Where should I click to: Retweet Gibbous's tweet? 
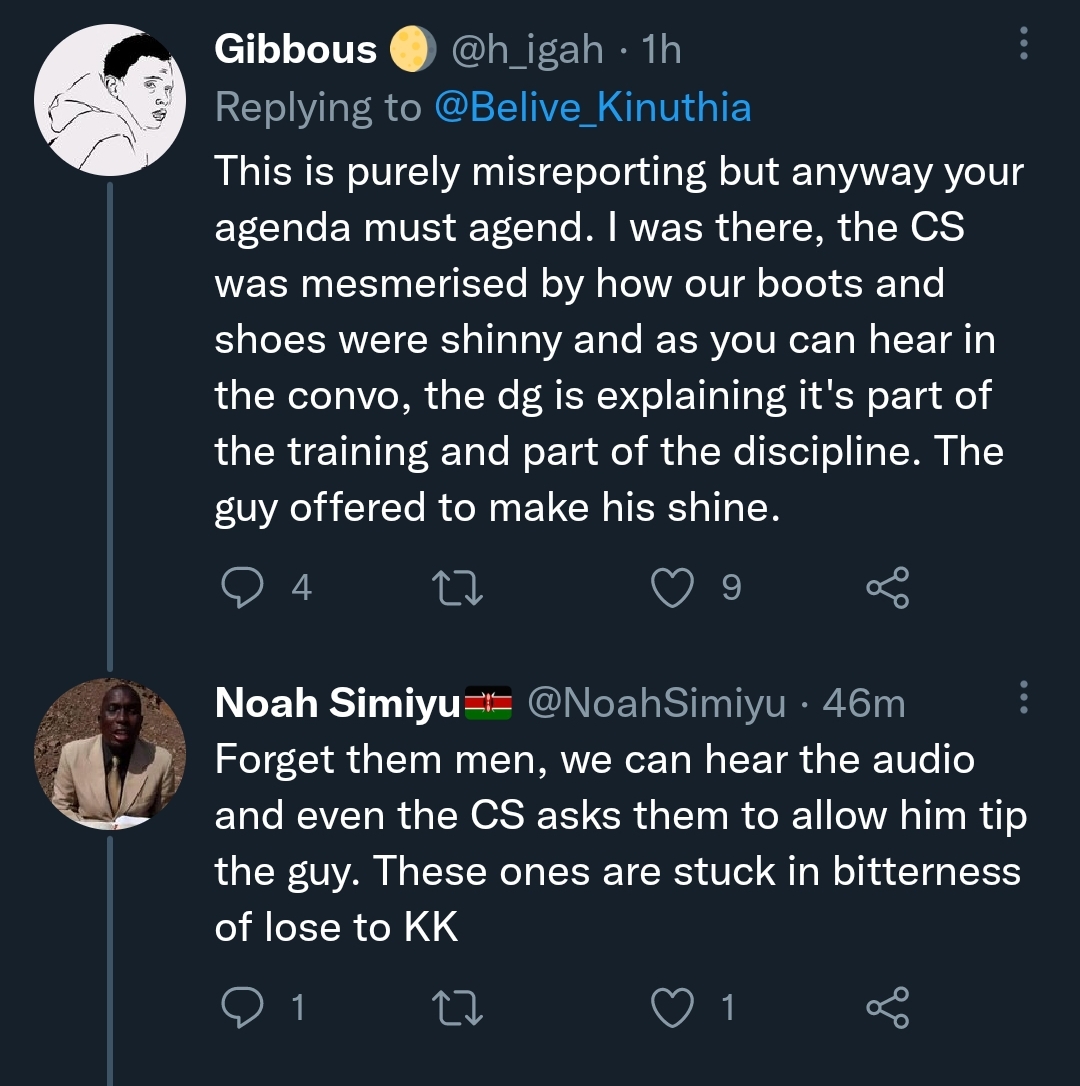coord(462,587)
